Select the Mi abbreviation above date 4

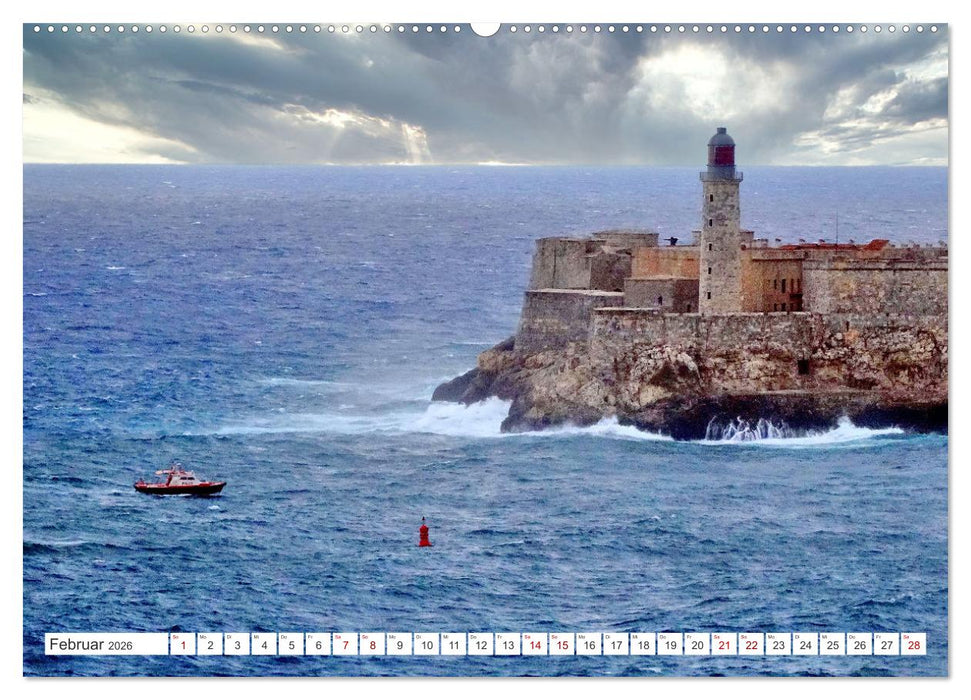[x=257, y=637]
